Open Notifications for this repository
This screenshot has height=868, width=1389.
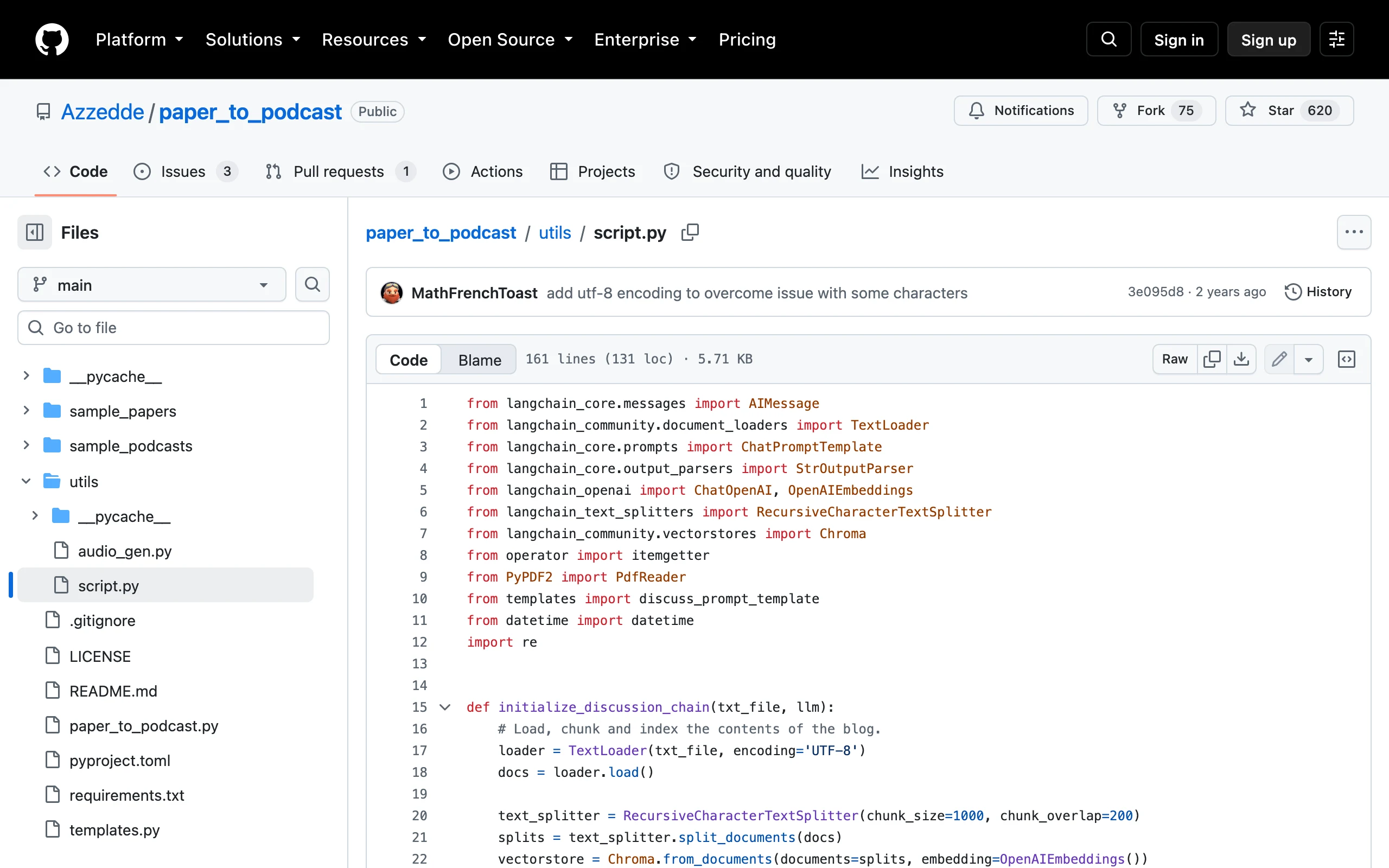tap(1021, 111)
